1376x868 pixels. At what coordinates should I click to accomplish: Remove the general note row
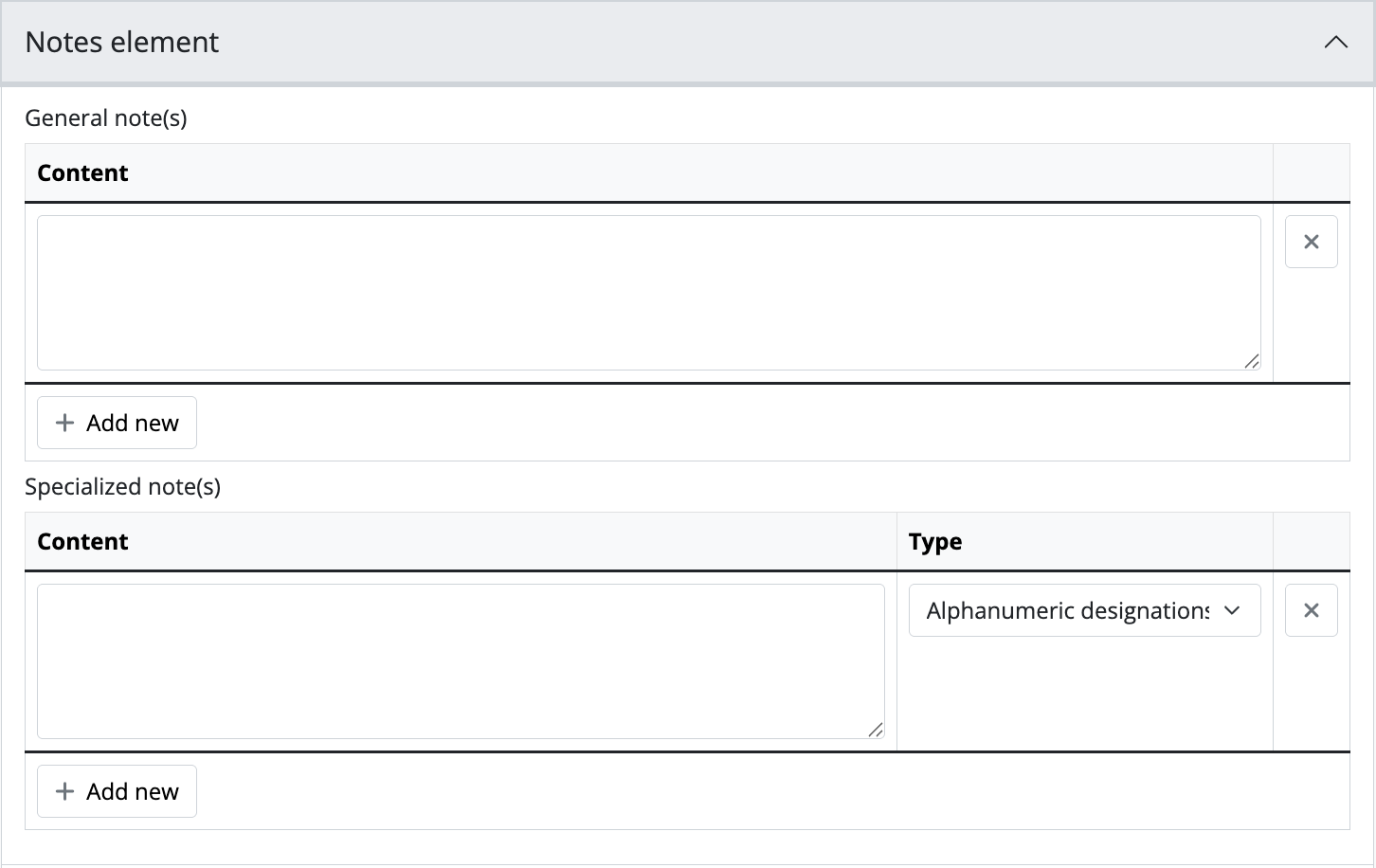click(x=1311, y=242)
